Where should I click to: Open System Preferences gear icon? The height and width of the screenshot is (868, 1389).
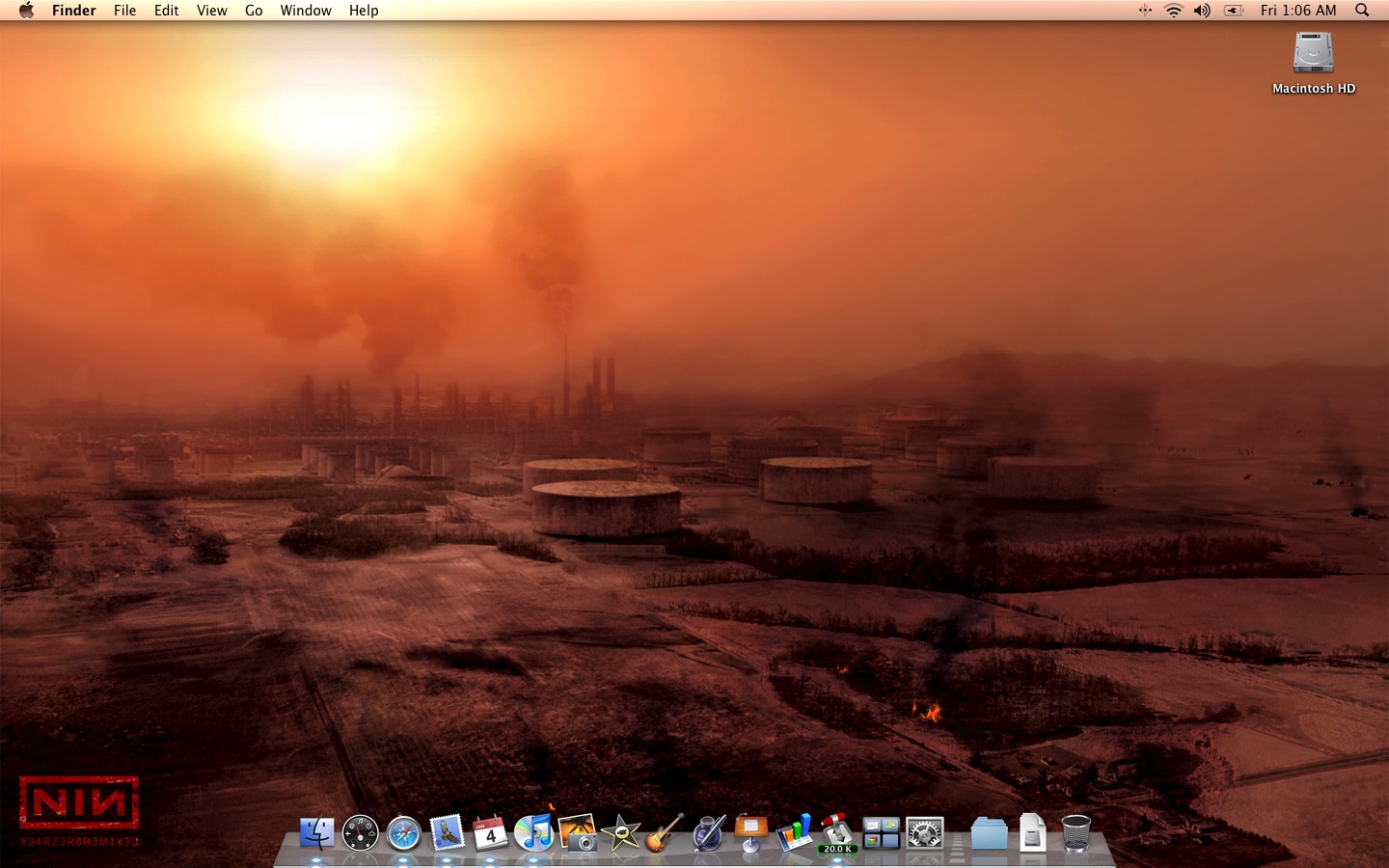(x=924, y=832)
